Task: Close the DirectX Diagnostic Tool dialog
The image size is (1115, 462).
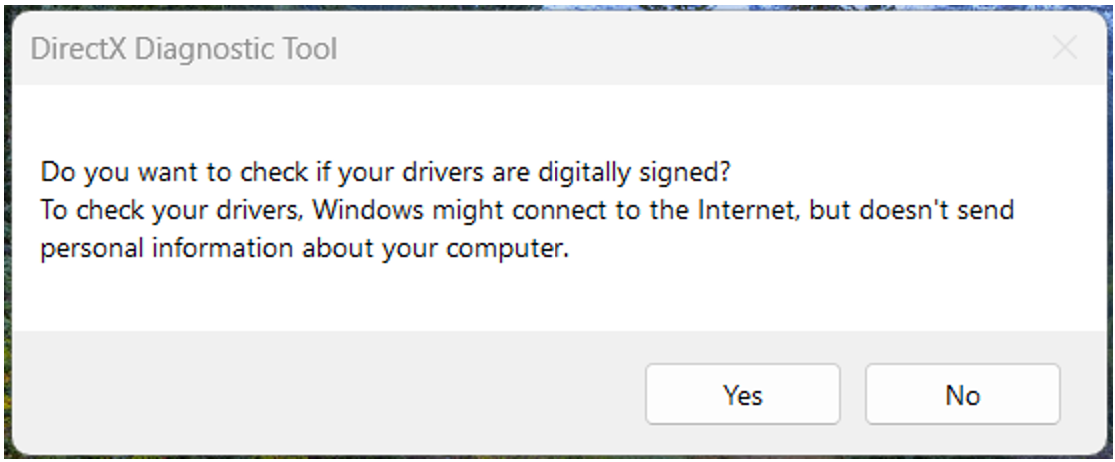Action: [1065, 48]
